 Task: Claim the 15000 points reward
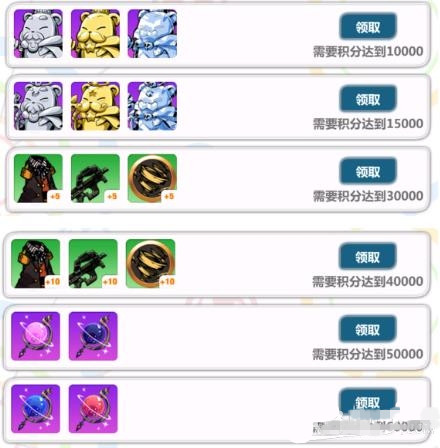368,99
